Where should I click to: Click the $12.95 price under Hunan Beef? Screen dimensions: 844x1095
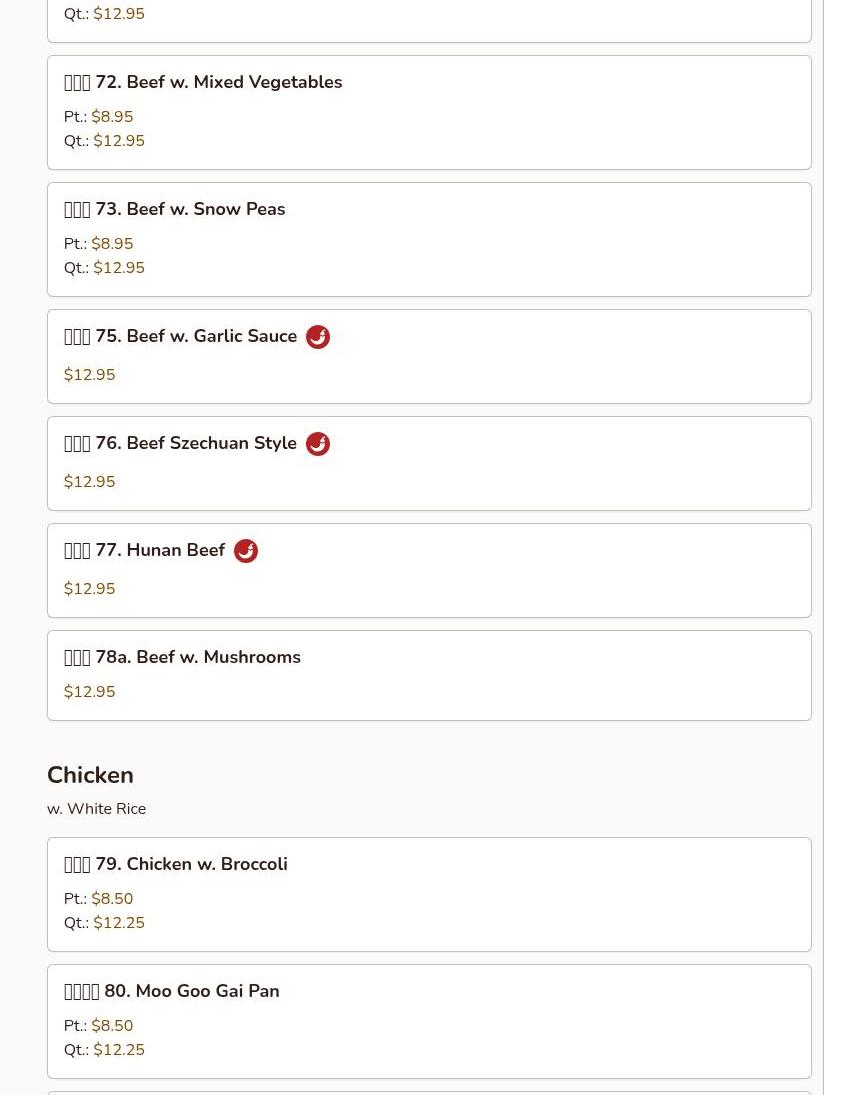click(89, 589)
